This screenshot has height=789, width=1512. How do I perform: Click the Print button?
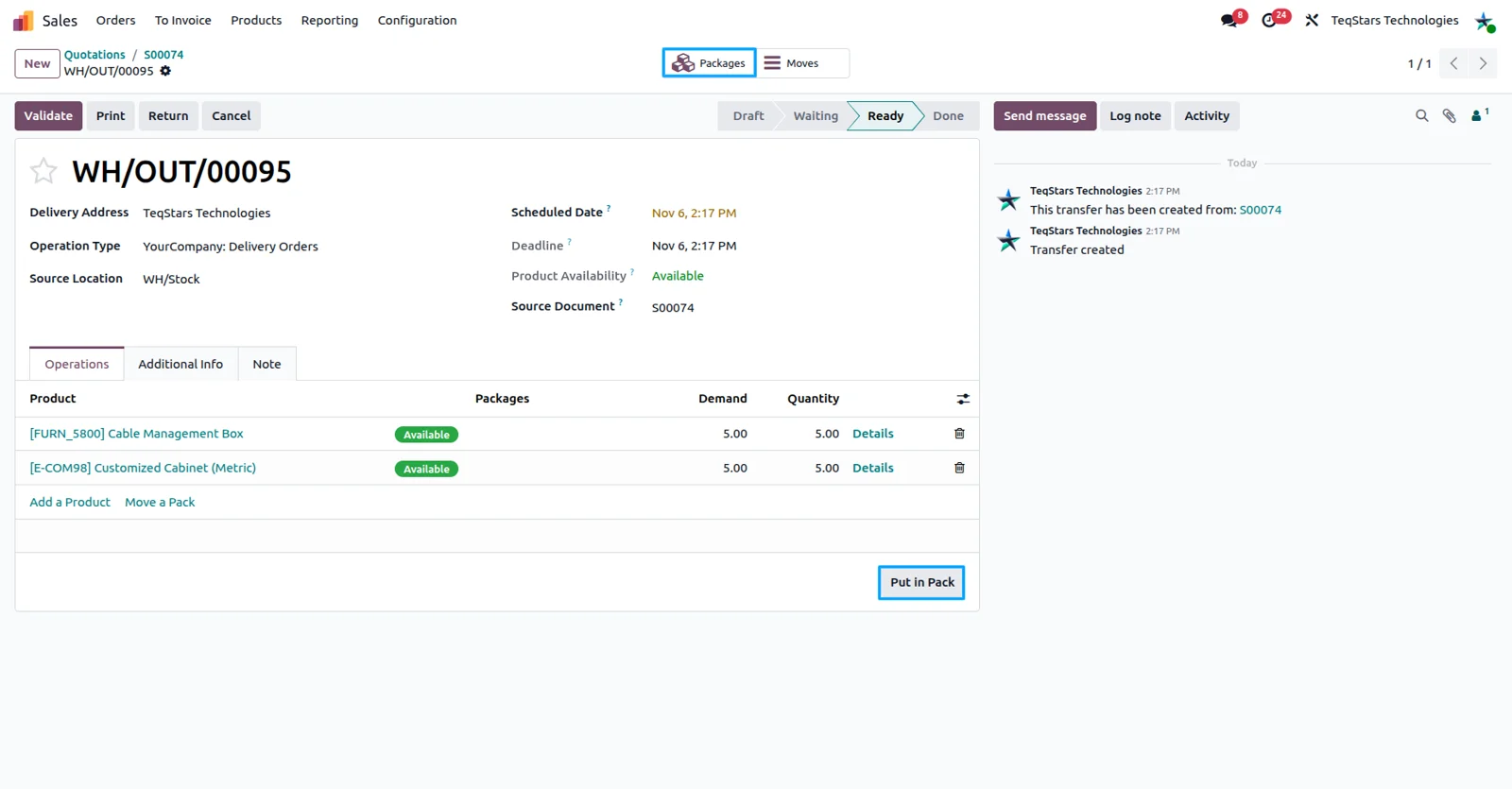tap(111, 115)
